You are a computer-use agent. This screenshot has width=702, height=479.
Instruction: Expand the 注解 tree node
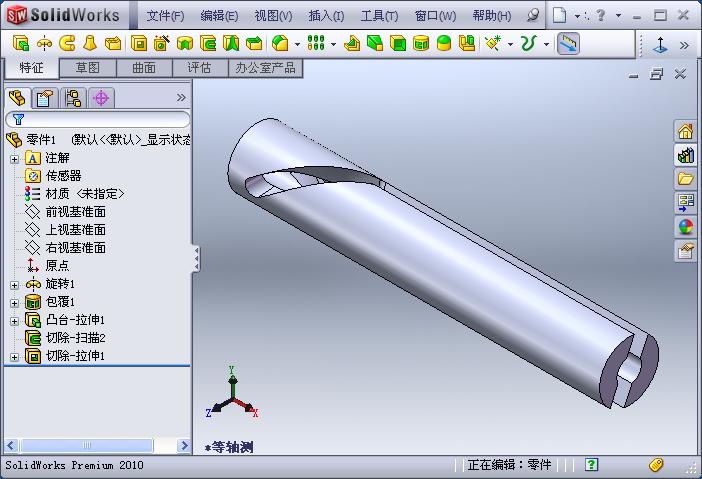(14, 159)
